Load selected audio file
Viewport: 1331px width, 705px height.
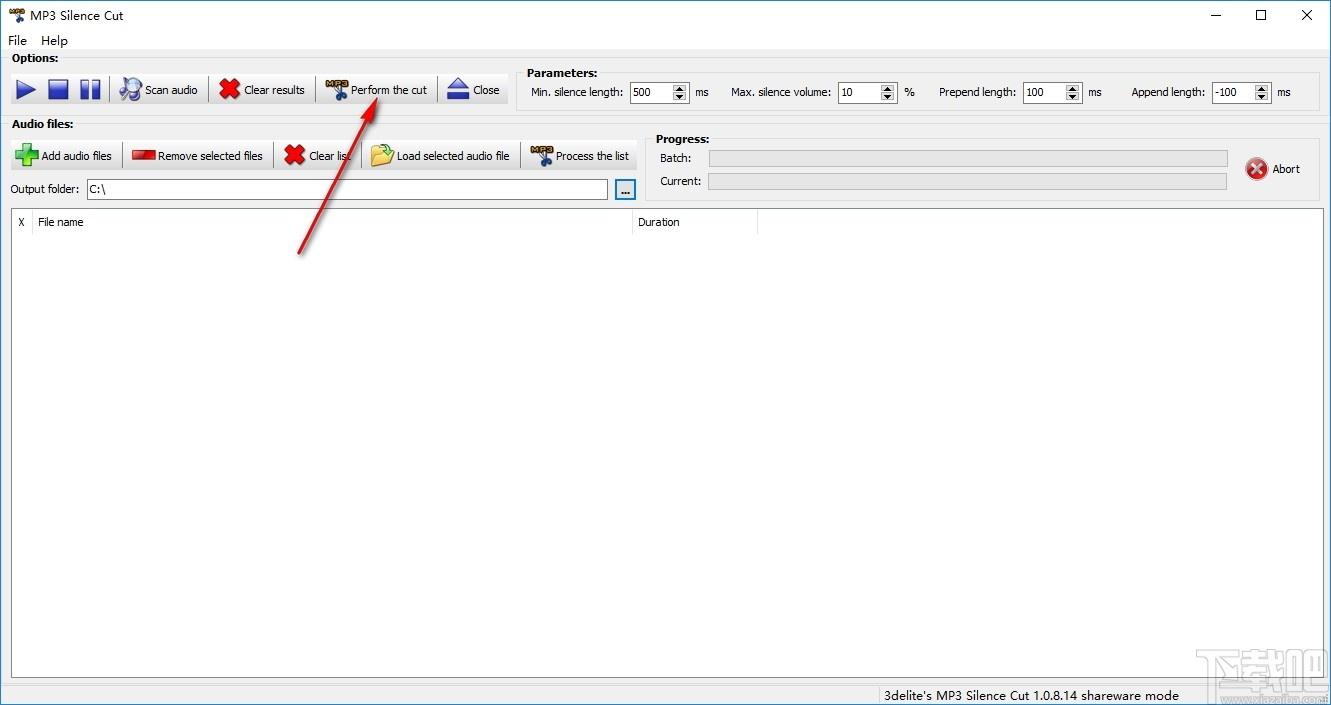coord(441,156)
